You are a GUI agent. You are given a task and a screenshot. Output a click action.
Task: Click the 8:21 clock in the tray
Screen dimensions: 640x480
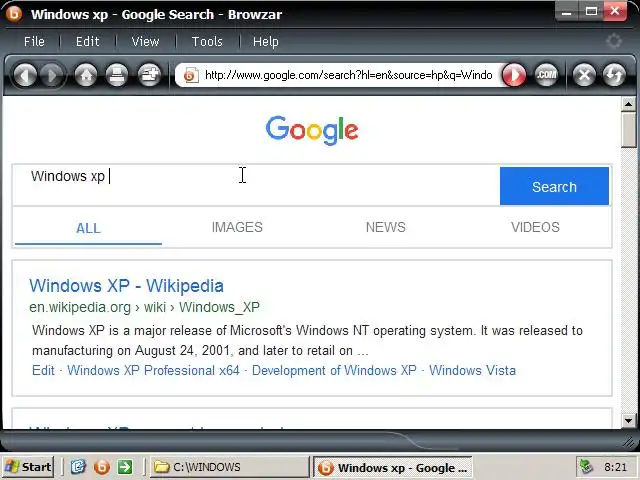click(x=615, y=467)
